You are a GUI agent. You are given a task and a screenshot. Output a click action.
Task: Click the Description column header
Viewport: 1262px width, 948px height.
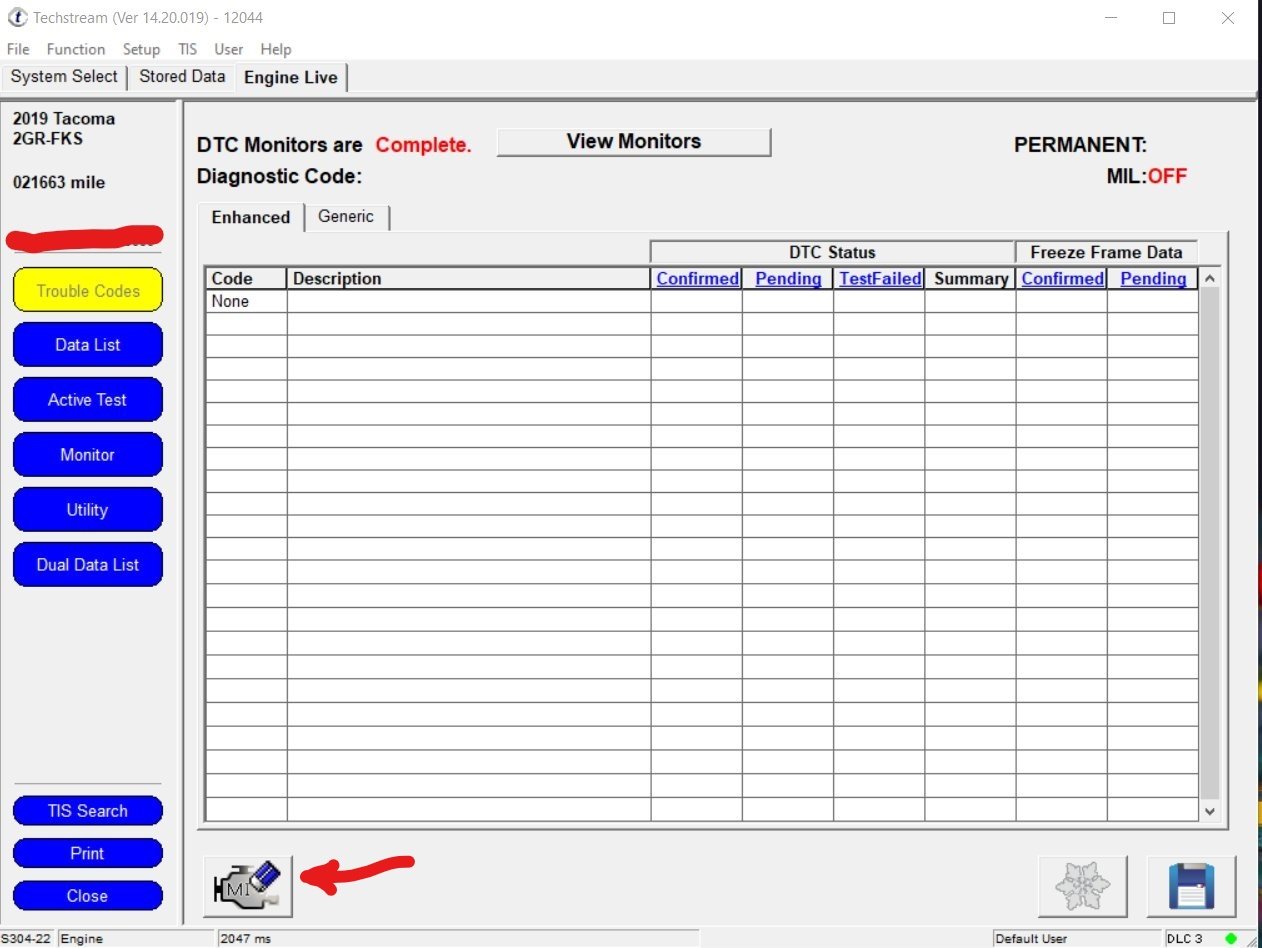click(x=469, y=279)
